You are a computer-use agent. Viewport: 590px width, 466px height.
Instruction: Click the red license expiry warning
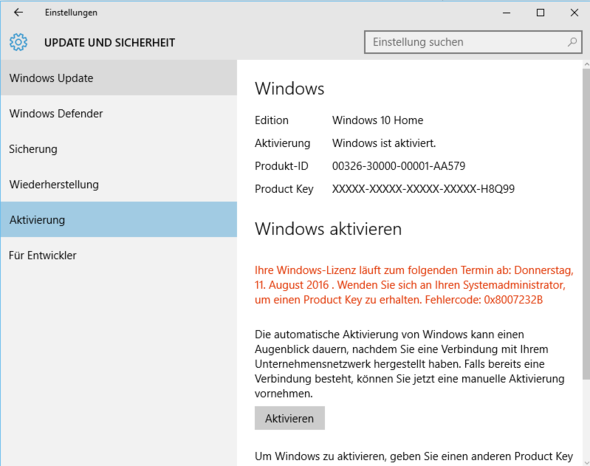[414, 285]
